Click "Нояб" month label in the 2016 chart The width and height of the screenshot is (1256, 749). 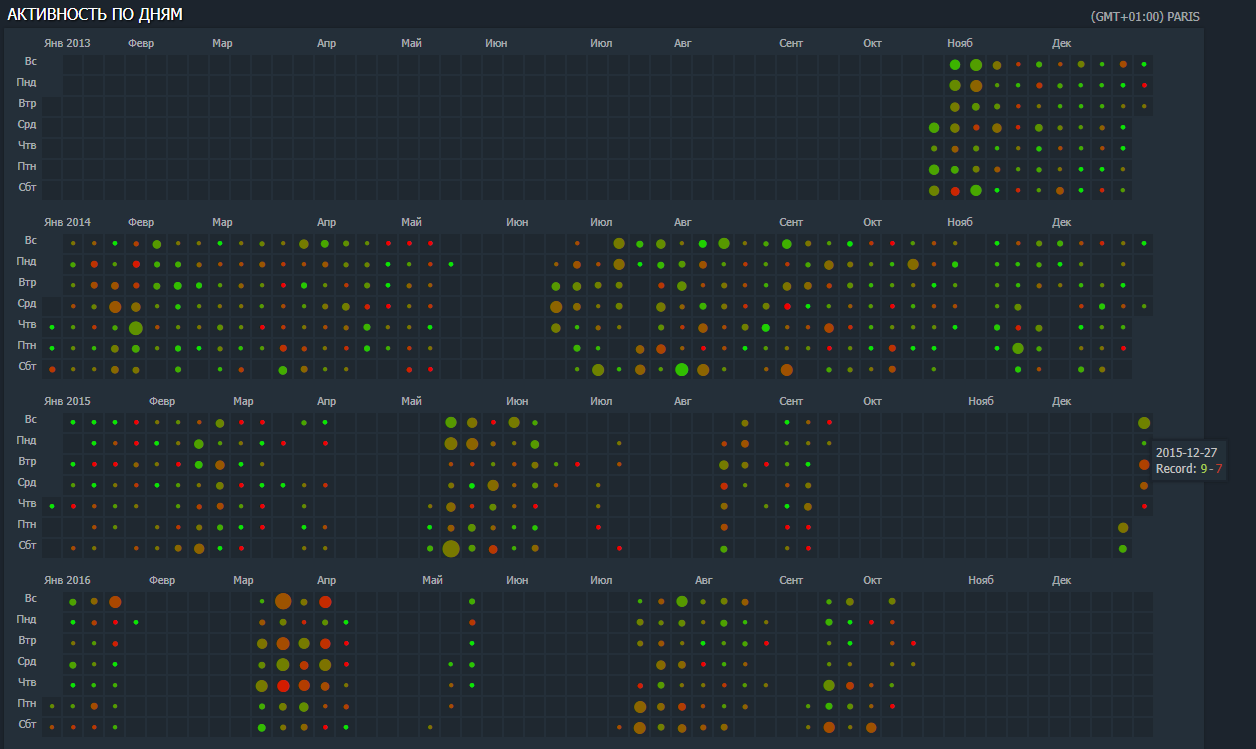point(981,580)
